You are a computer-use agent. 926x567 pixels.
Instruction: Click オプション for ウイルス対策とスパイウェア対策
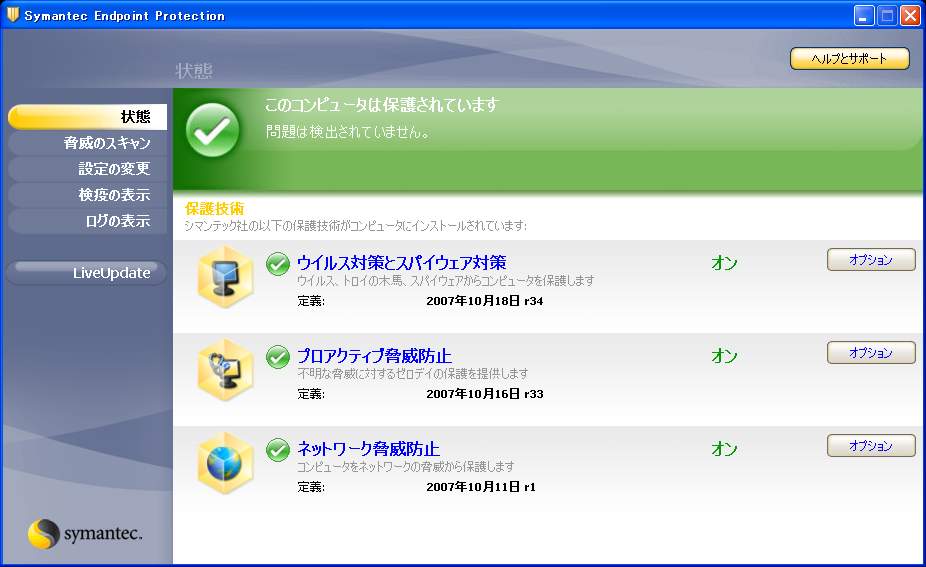click(871, 260)
